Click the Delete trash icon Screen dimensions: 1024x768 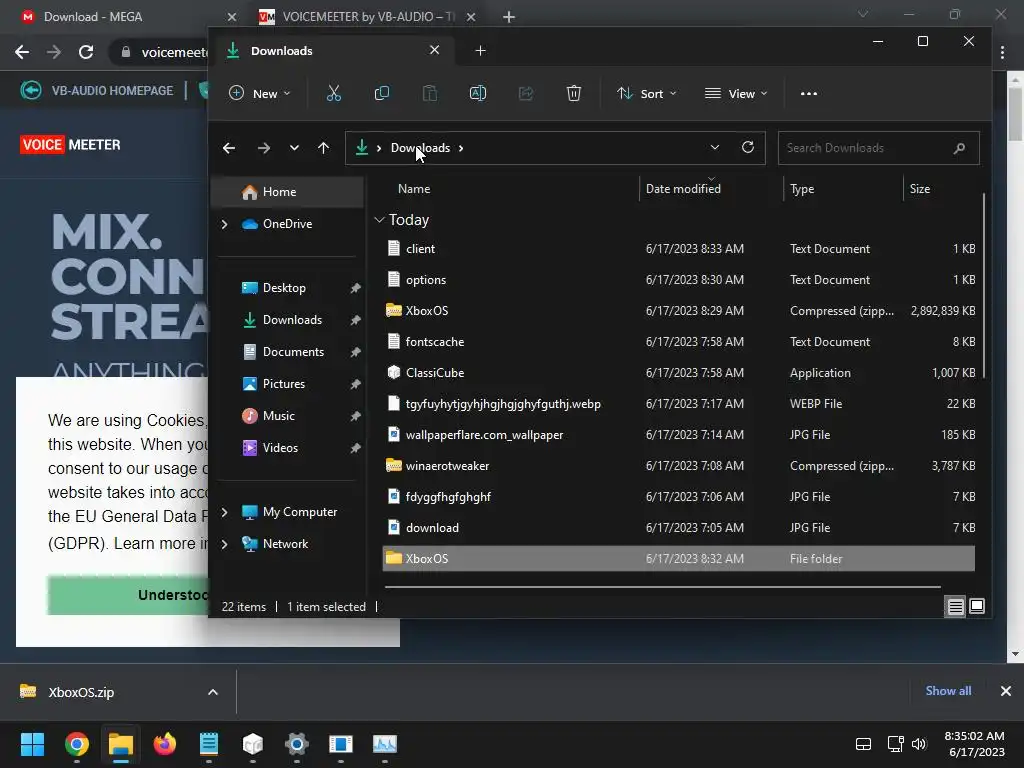pos(573,93)
